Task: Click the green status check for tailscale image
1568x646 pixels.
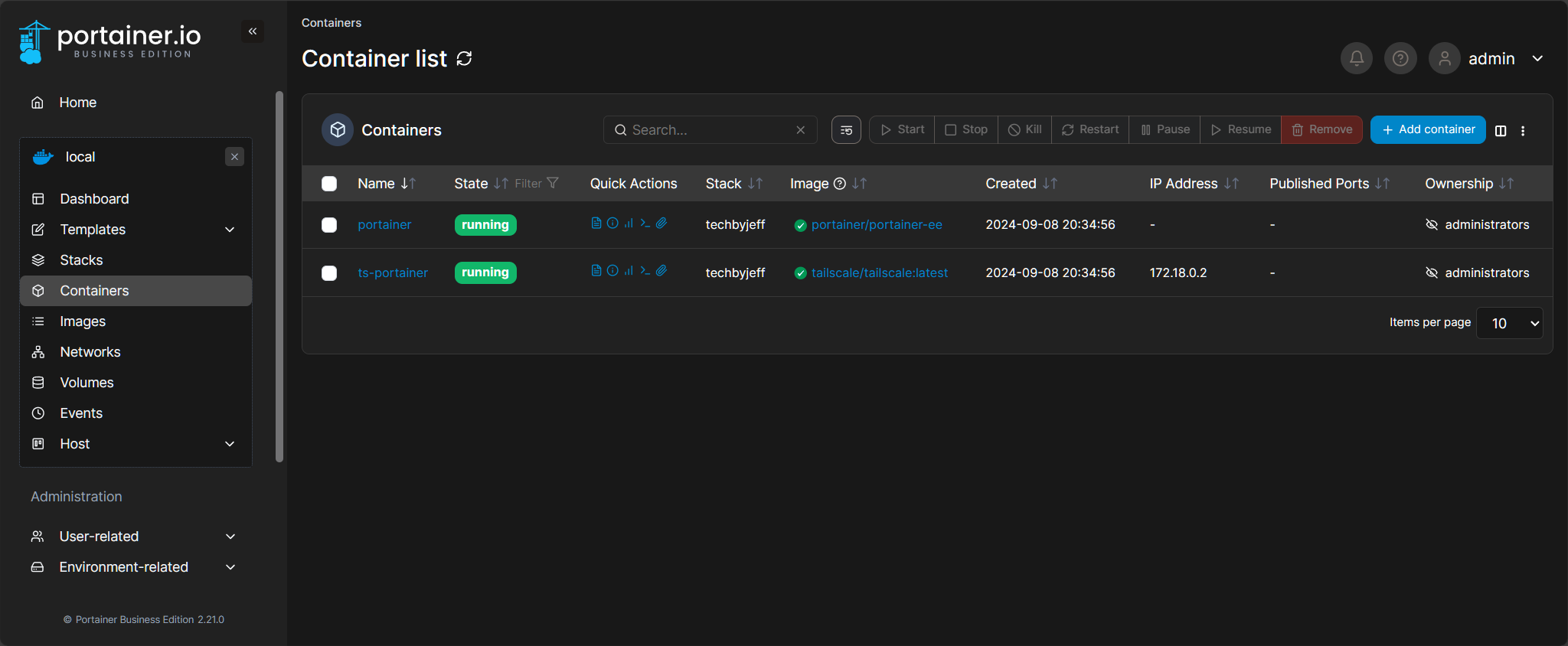Action: (800, 273)
